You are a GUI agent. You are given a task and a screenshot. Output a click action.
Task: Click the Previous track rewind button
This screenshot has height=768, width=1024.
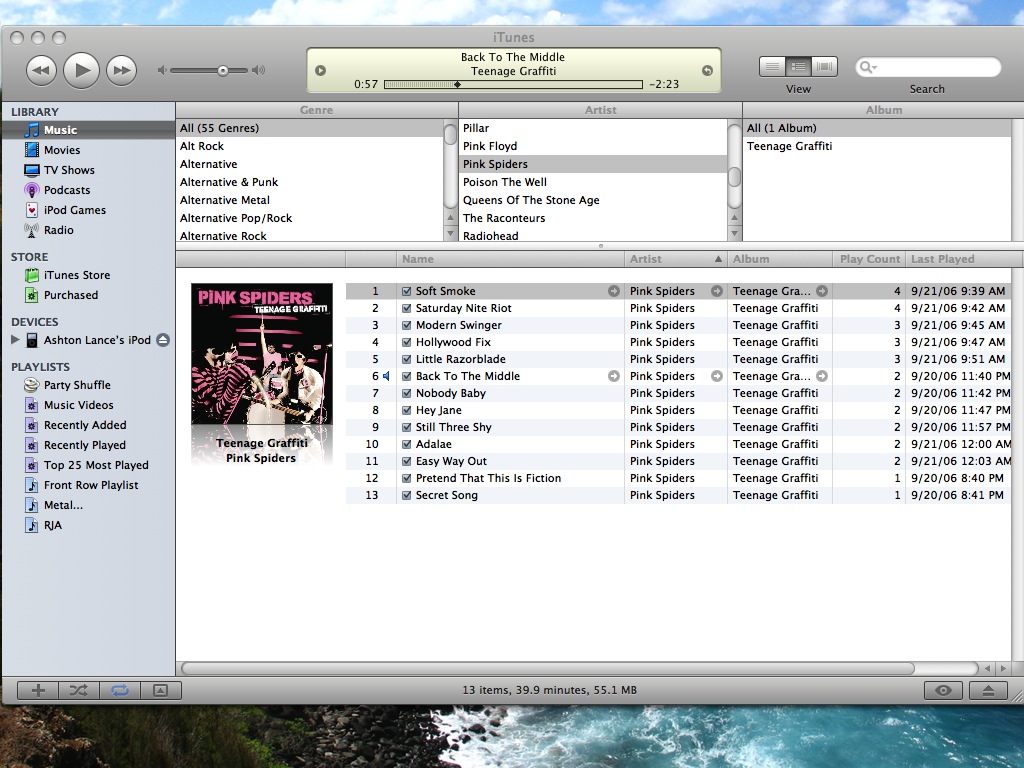(x=41, y=71)
